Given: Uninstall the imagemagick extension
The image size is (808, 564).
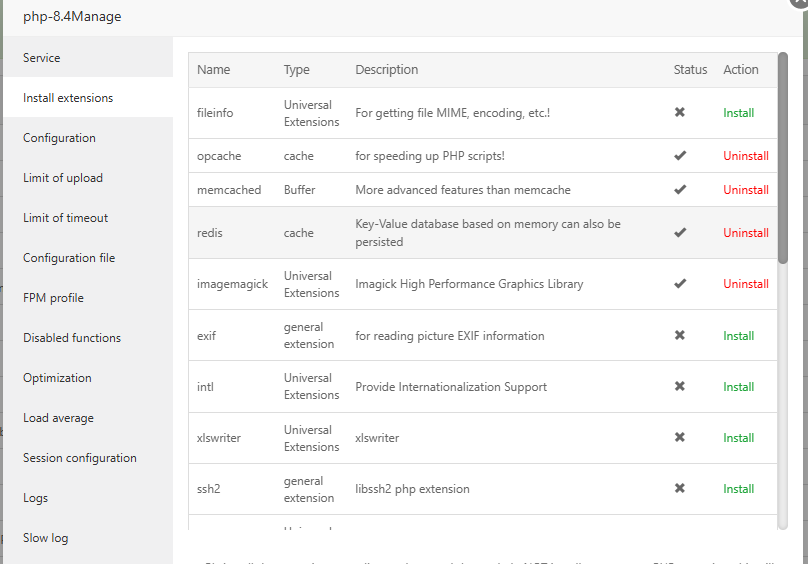Looking at the screenshot, I should coord(746,284).
